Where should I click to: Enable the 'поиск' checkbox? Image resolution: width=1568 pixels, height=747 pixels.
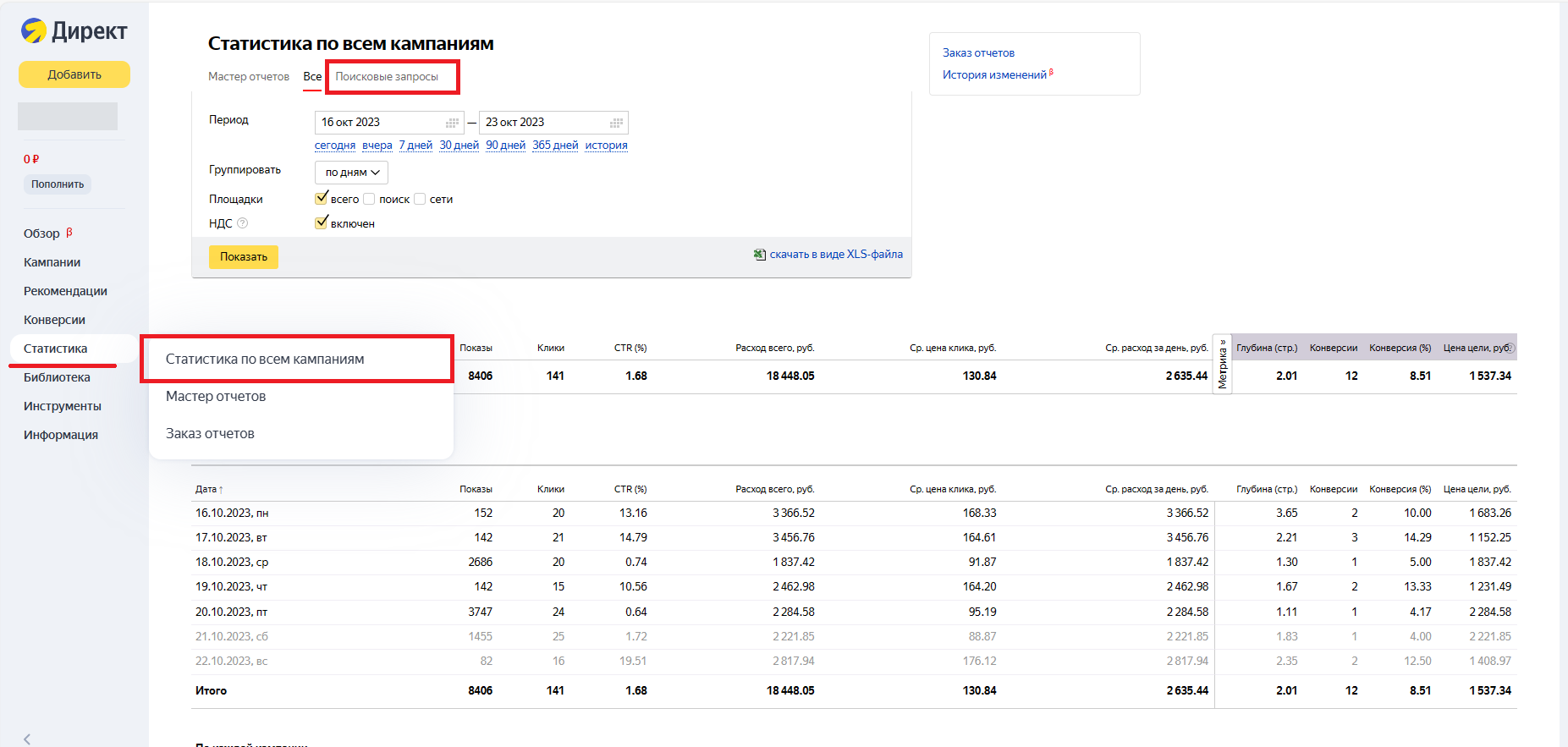(369, 199)
